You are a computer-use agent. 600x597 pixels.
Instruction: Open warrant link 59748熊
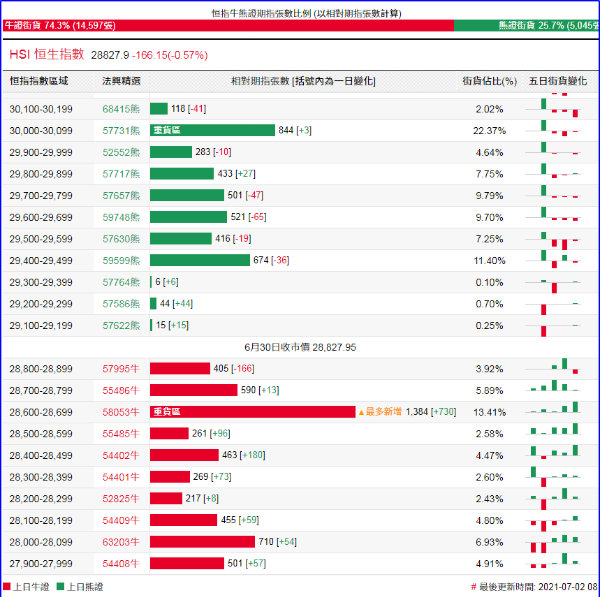coord(121,217)
